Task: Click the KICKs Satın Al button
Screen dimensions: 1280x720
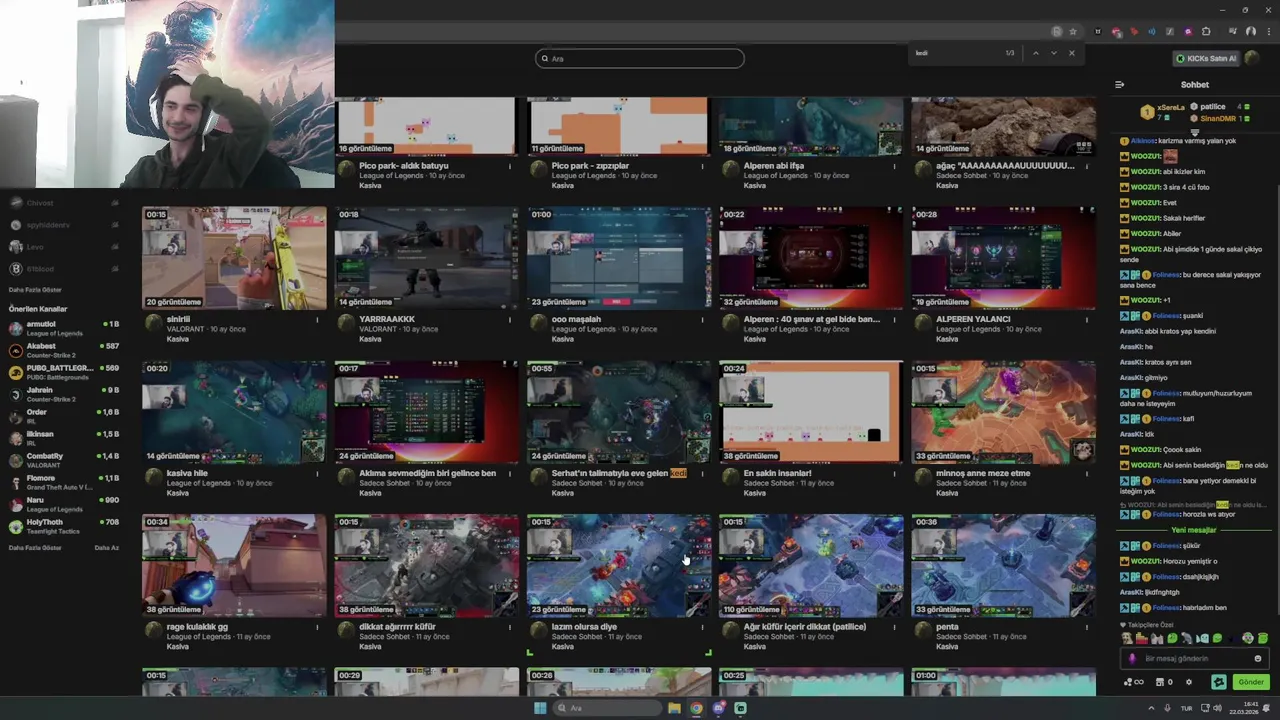Action: [x=1207, y=58]
